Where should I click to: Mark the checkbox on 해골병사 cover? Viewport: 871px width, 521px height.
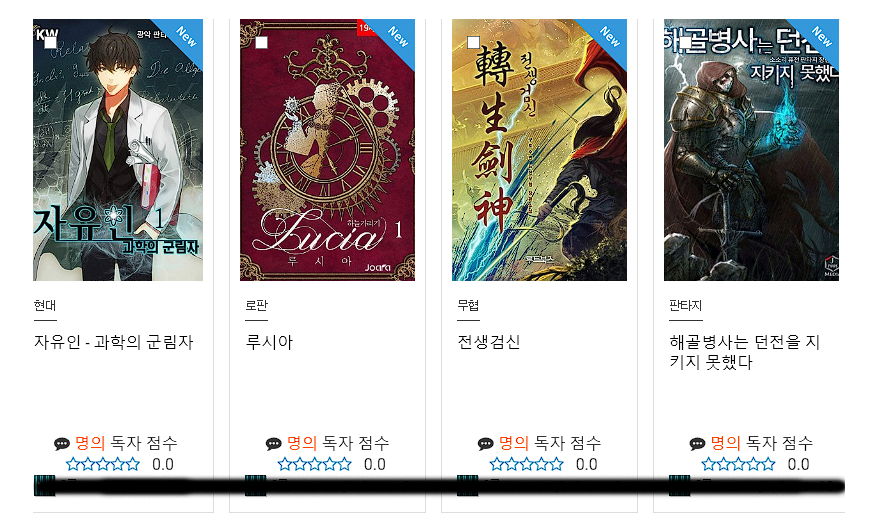(x=685, y=43)
